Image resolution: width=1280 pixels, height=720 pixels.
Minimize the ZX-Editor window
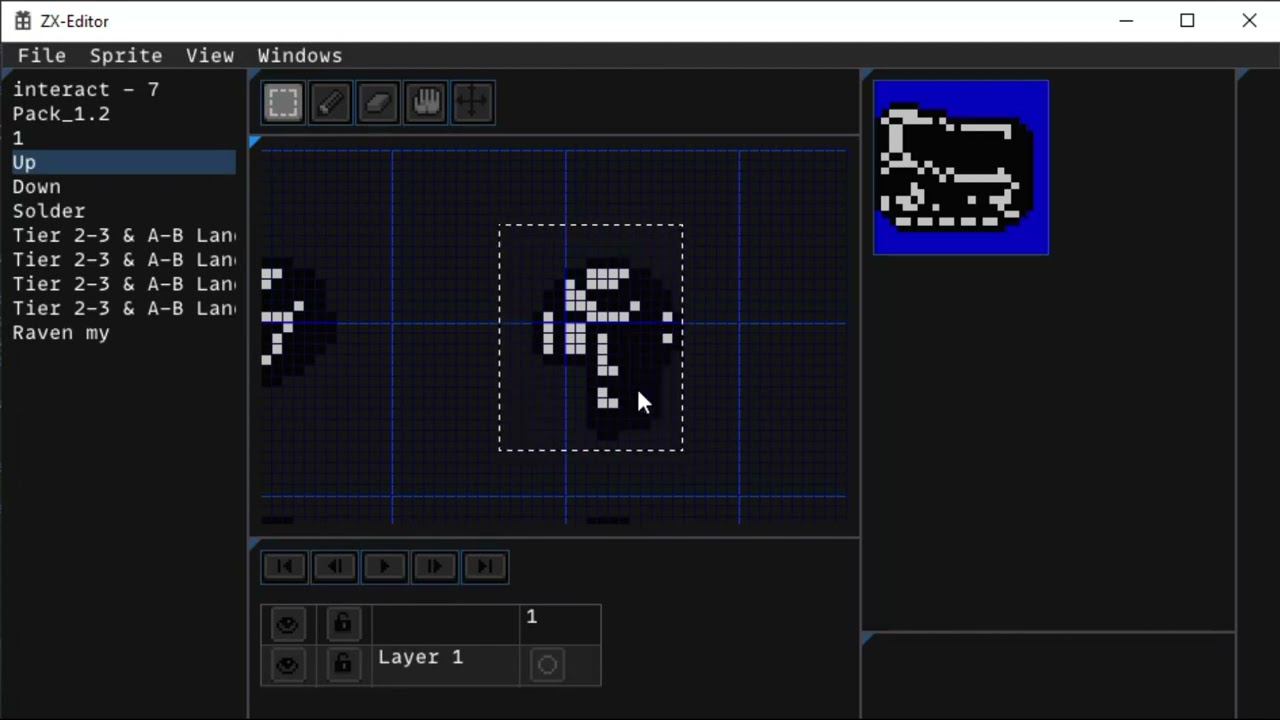(1126, 21)
